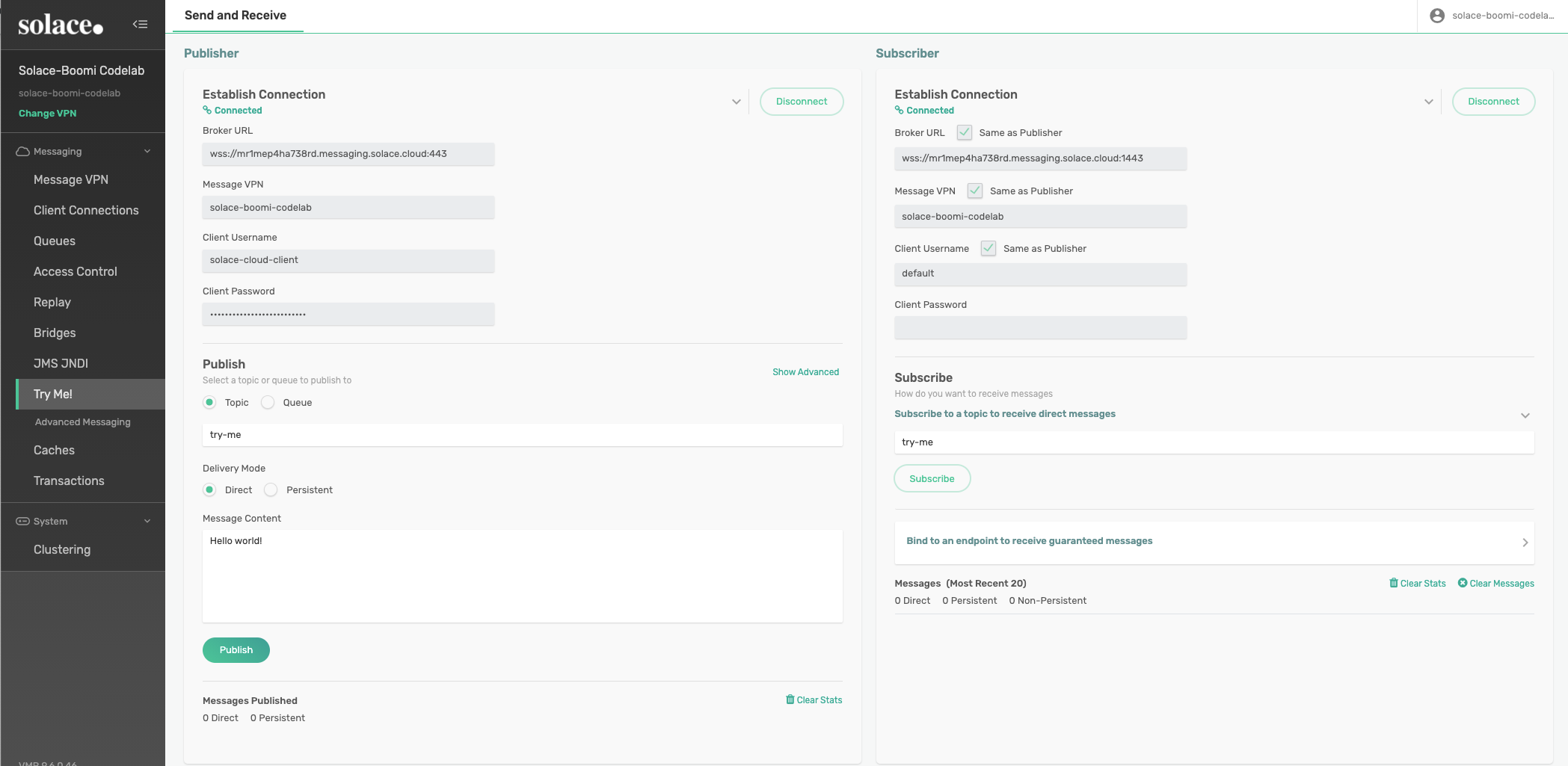
Task: Click the Messaging cloud icon in sidebar
Action: pyautogui.click(x=23, y=152)
